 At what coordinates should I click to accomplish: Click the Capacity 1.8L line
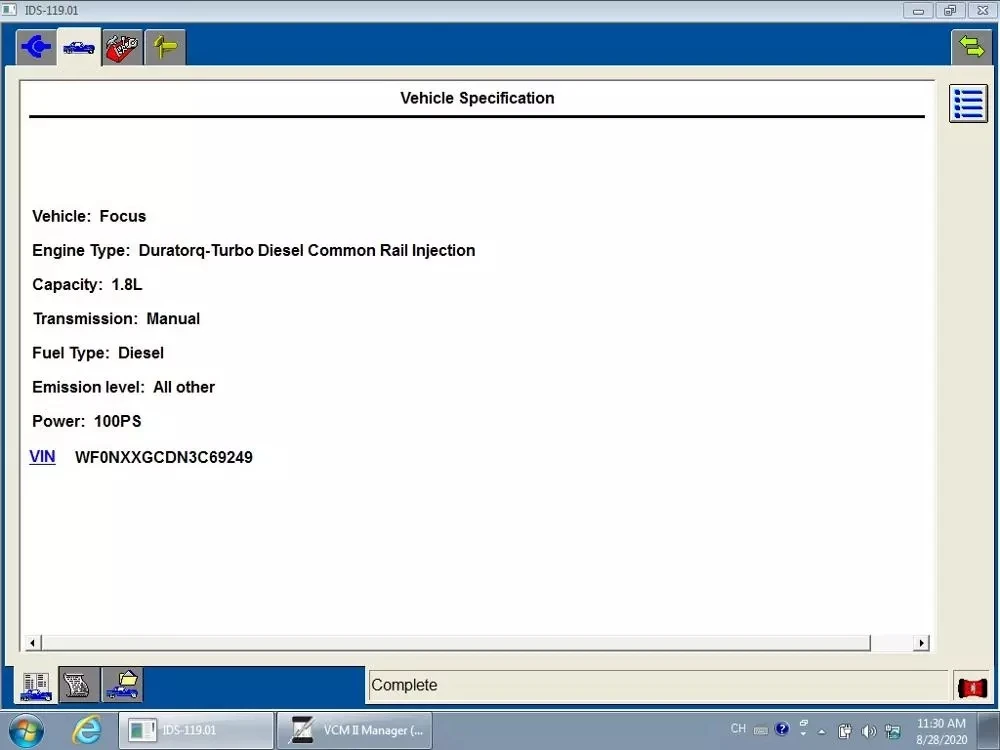87,284
